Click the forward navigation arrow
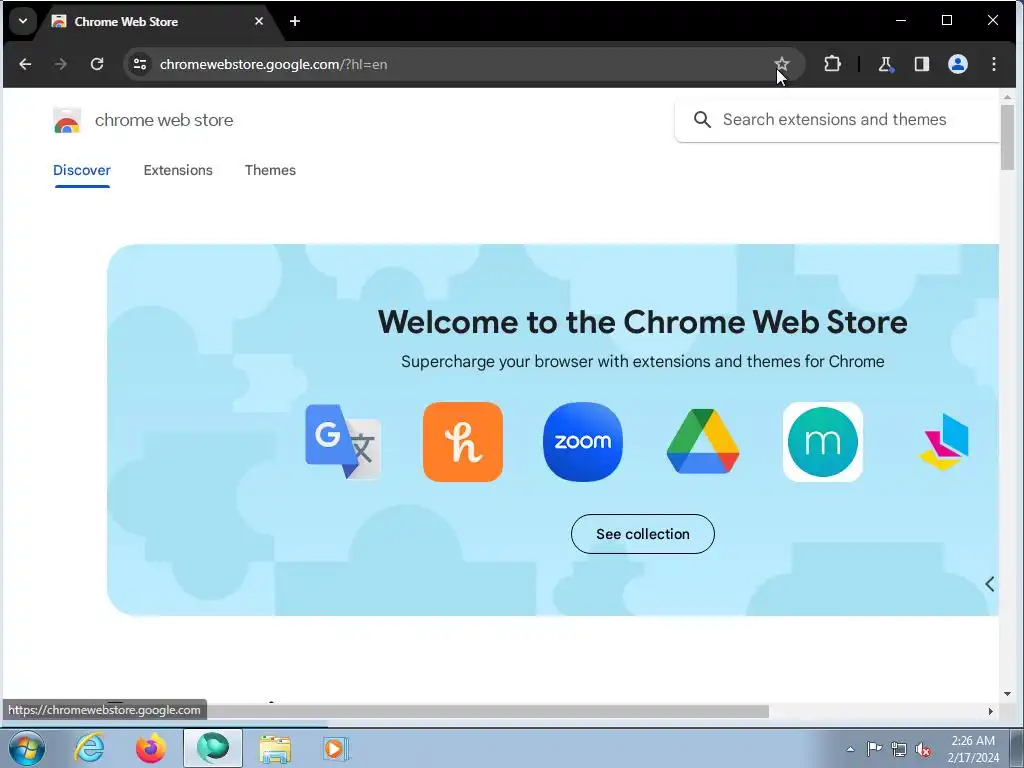This screenshot has width=1024, height=768. [61, 64]
